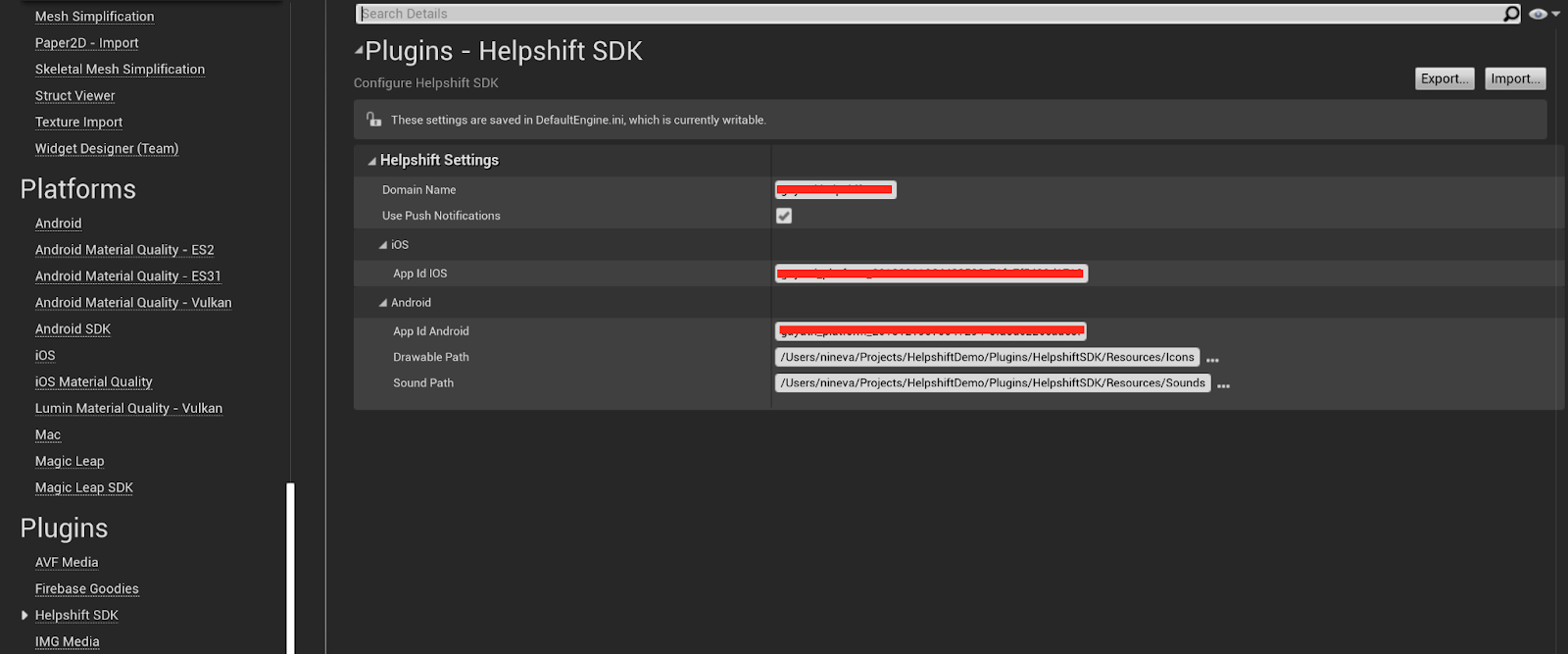Collapse the iOS settings group
Viewport: 1568px width, 654px height.
[383, 245]
